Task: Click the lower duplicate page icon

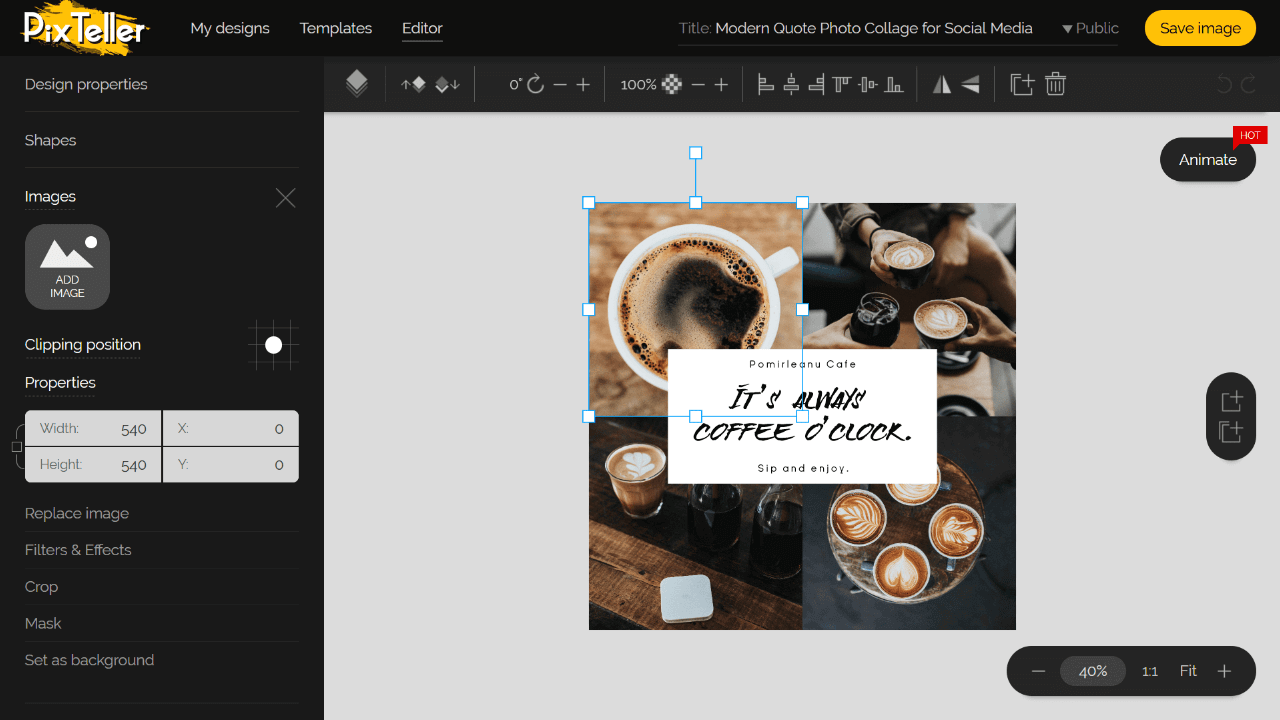Action: pos(1231,431)
